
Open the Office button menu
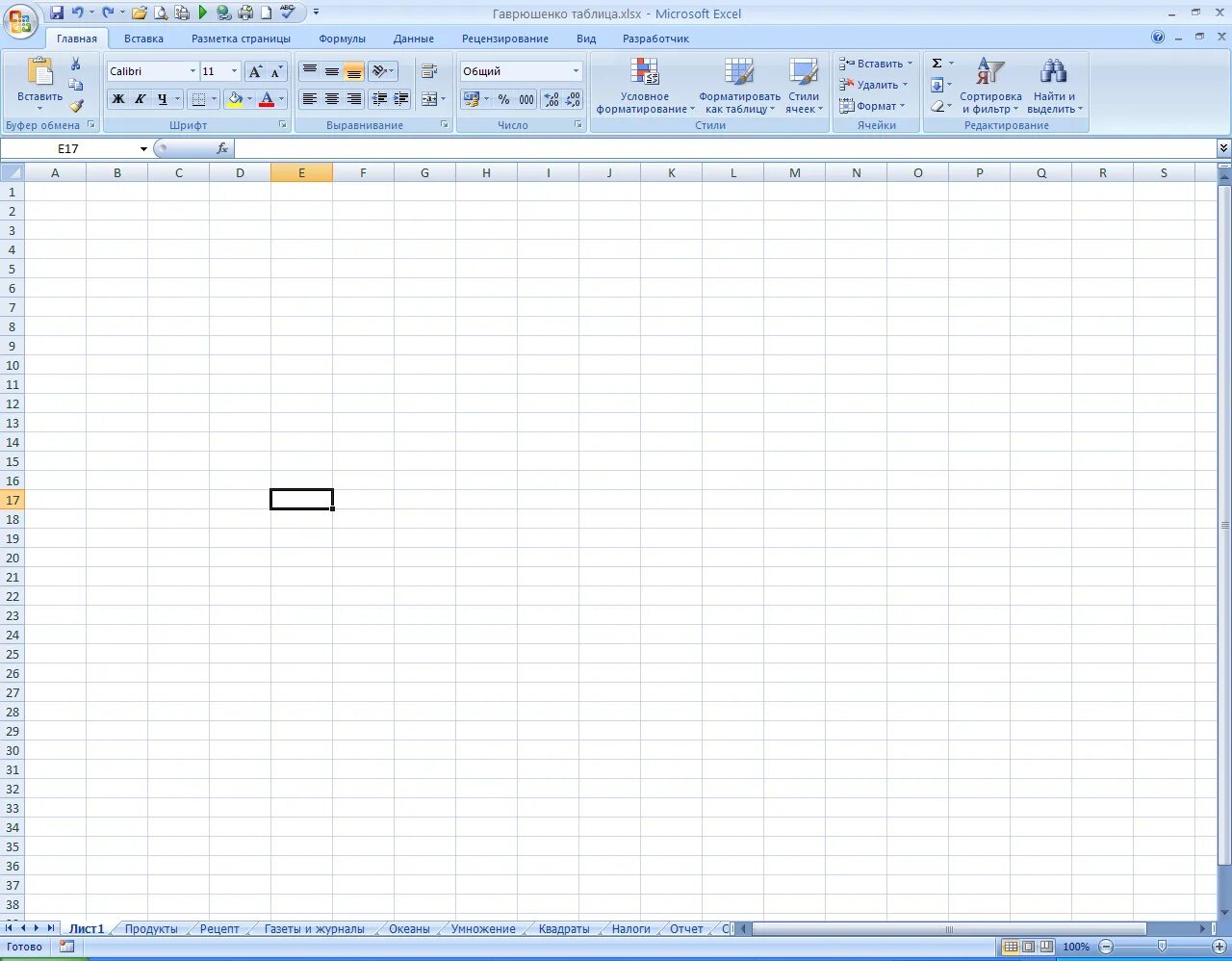click(x=20, y=22)
